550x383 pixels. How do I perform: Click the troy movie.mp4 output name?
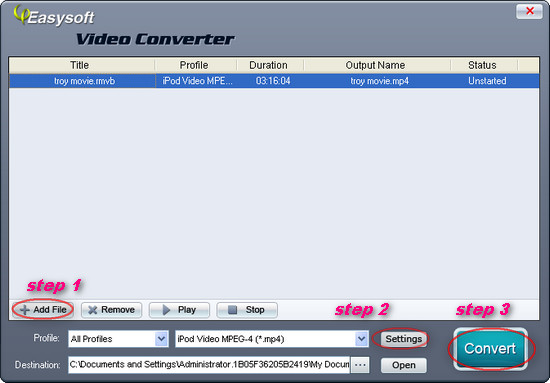[x=380, y=81]
